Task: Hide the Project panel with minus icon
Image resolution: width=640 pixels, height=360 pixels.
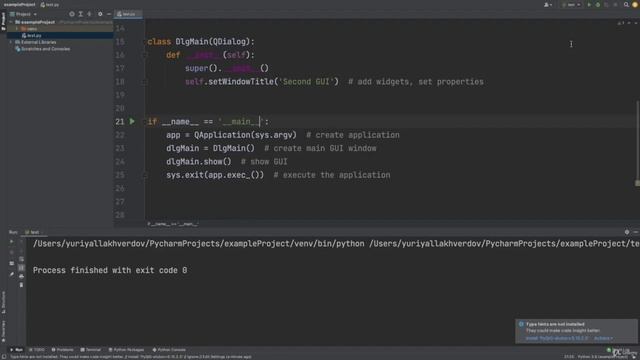Action: [109, 14]
